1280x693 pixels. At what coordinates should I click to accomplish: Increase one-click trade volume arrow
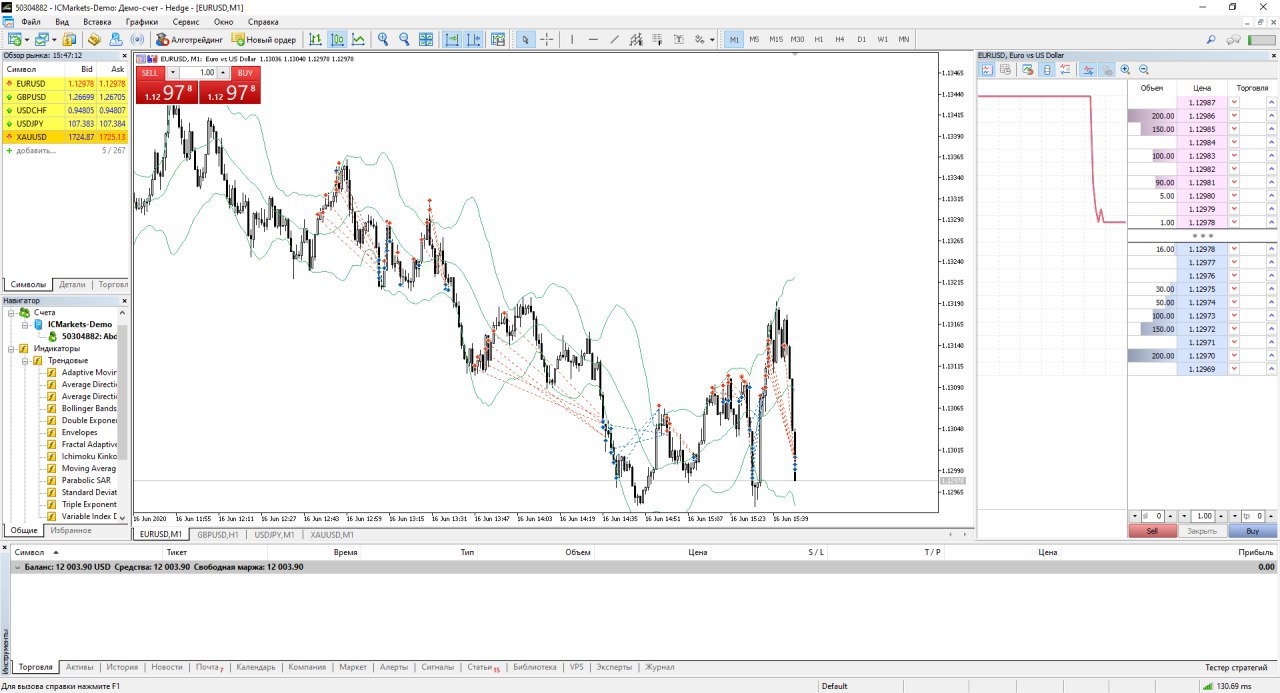pos(223,73)
